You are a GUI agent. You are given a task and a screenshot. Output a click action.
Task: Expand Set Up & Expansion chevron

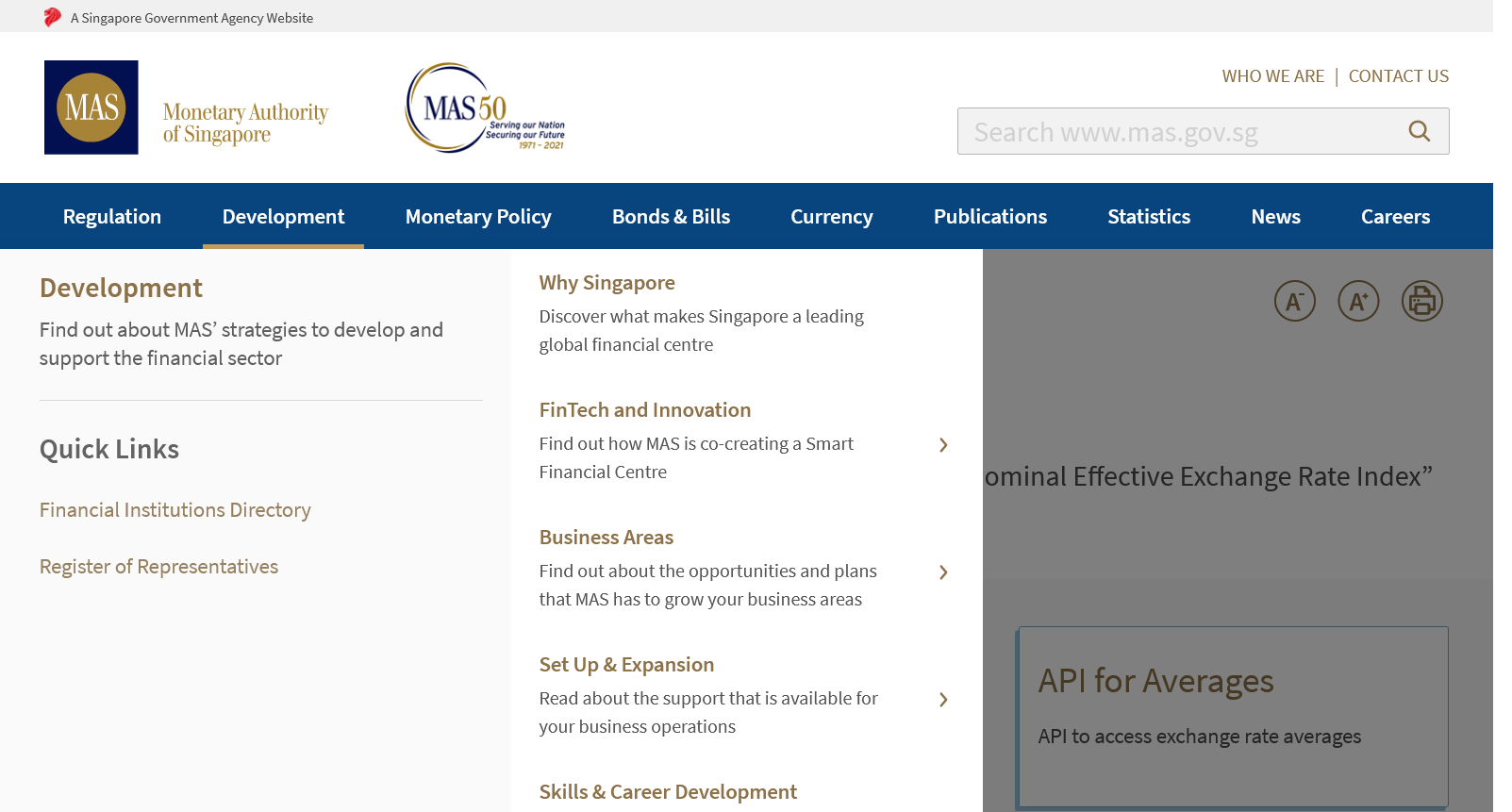(943, 700)
